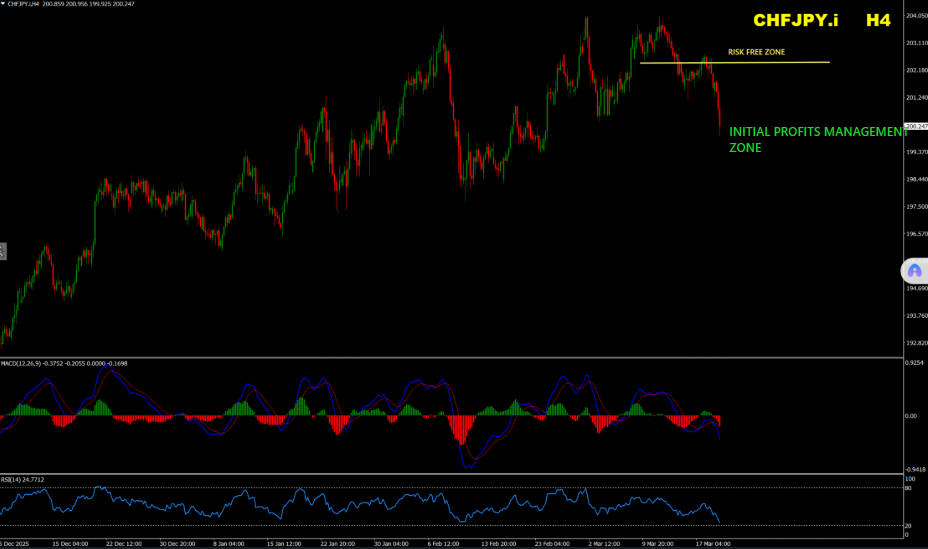The height and width of the screenshot is (549, 928).
Task: Click the yellow CHFJPY.i title label
Action: pos(795,20)
